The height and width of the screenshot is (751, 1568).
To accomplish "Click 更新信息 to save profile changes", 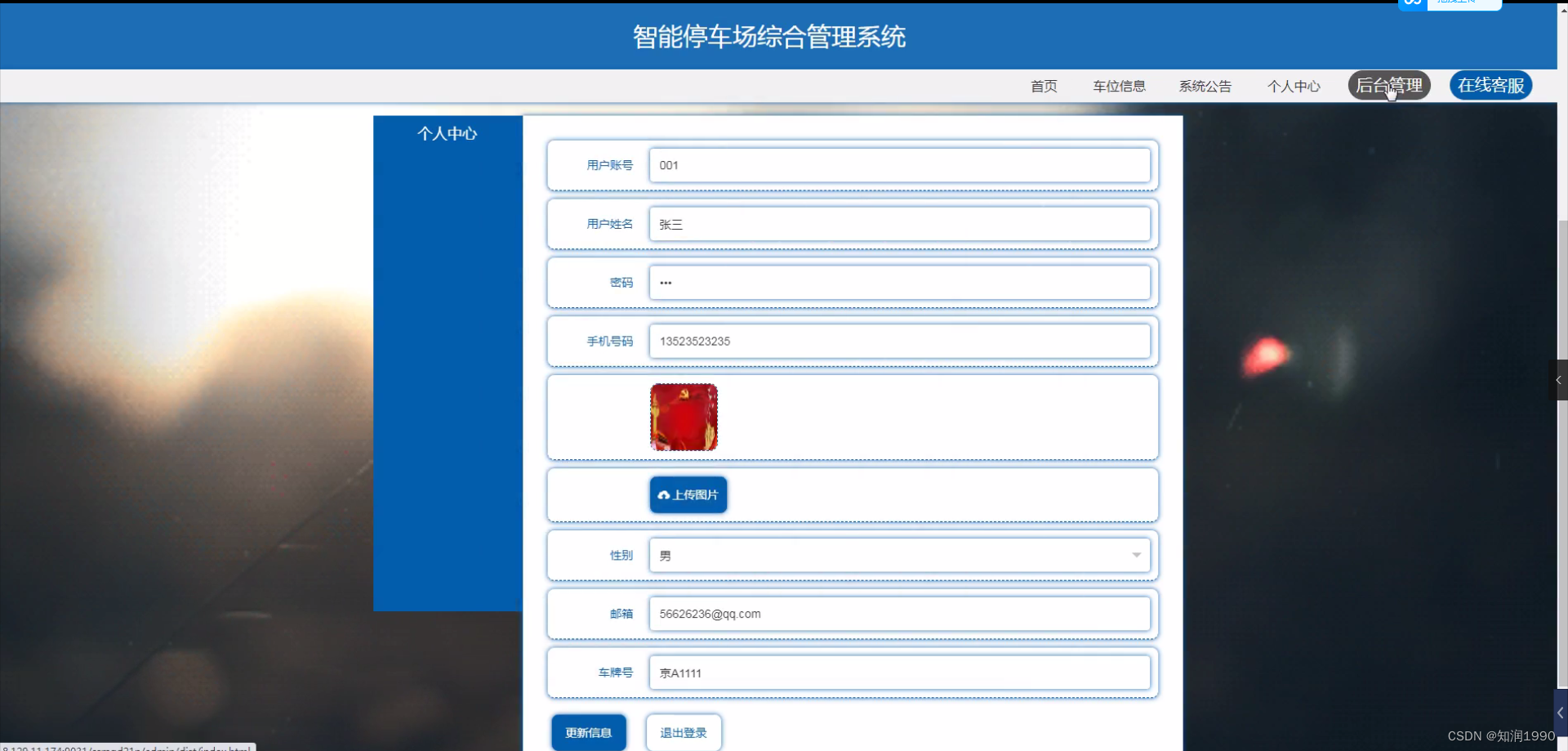I will tap(588, 732).
